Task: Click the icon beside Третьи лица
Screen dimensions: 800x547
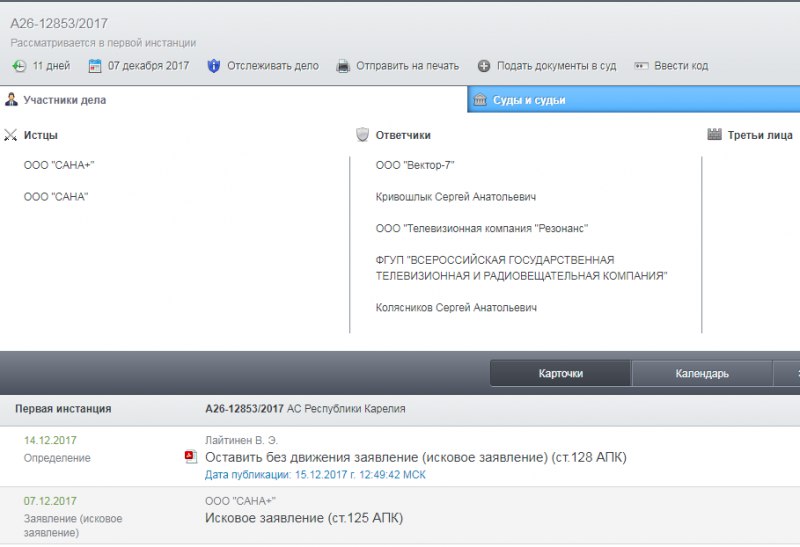Action: 714,135
